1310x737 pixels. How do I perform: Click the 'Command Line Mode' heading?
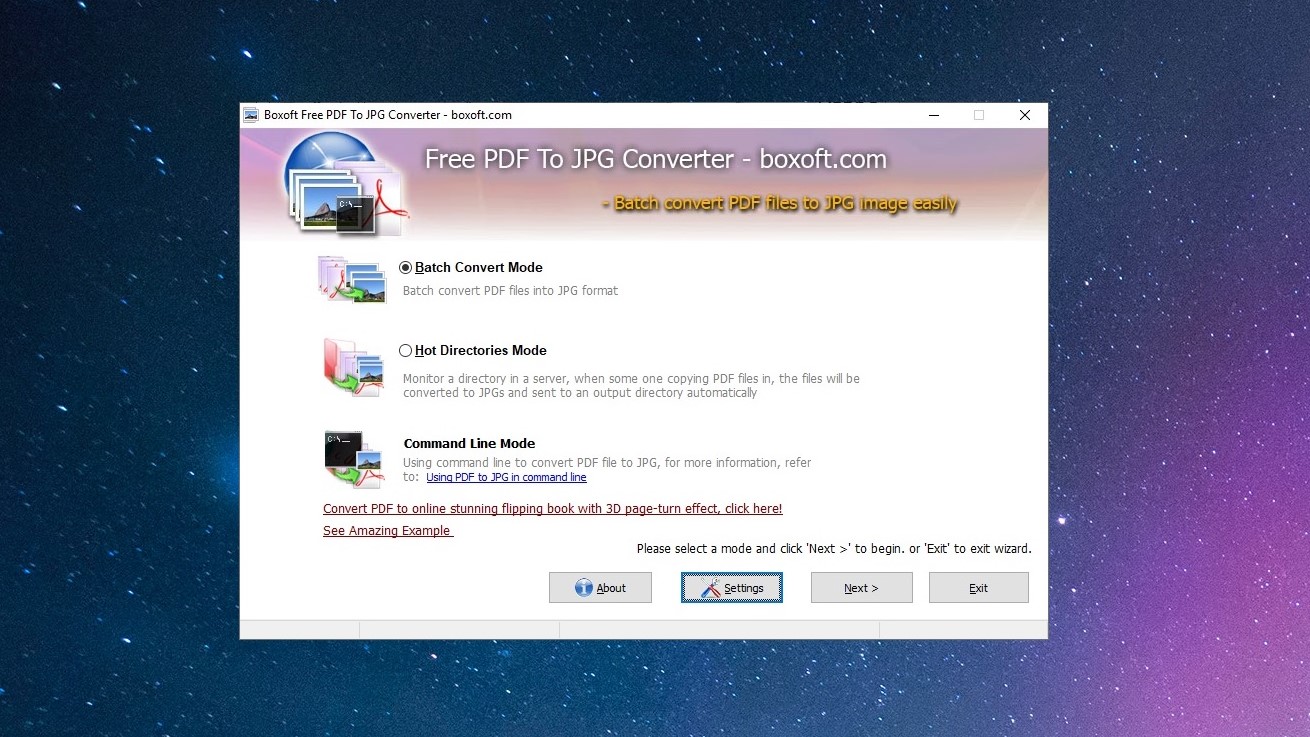click(x=469, y=443)
